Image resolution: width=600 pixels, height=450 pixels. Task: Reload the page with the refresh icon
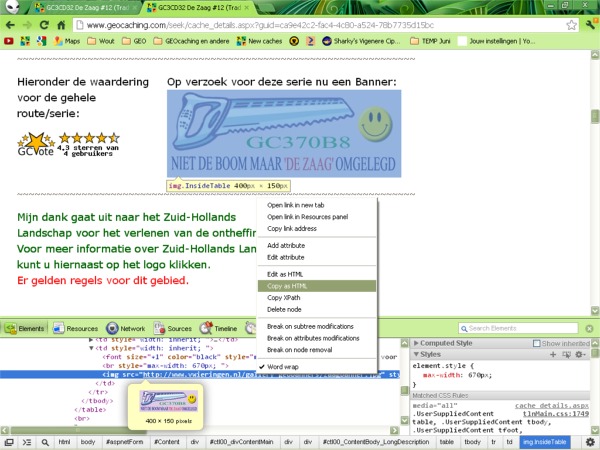44,25
